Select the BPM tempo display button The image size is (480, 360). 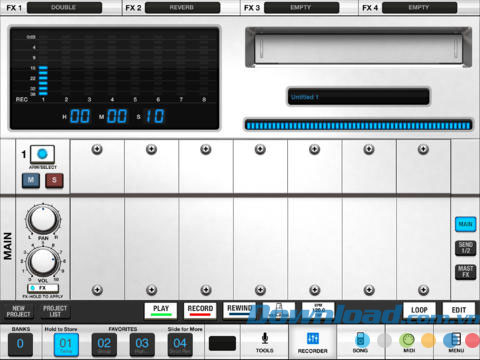(318, 311)
